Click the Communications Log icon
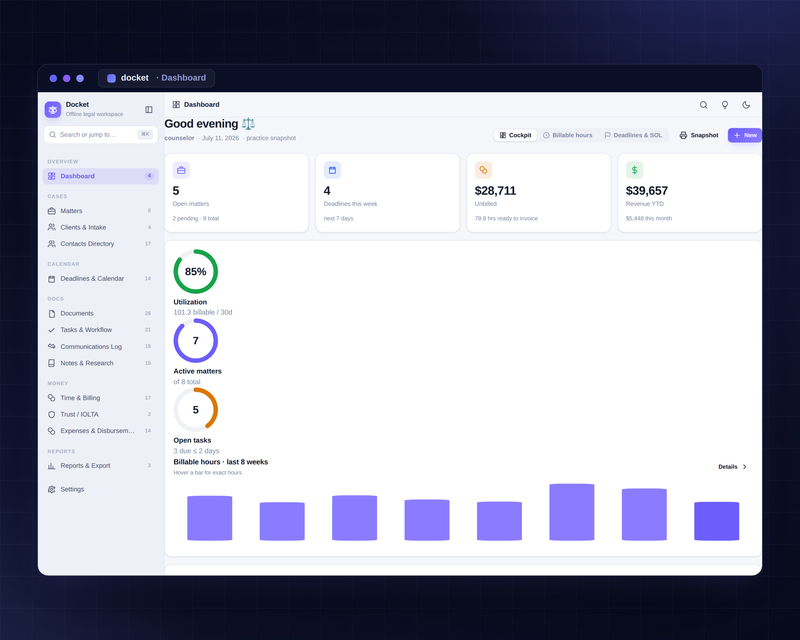Image resolution: width=800 pixels, height=640 pixels. [x=52, y=347]
